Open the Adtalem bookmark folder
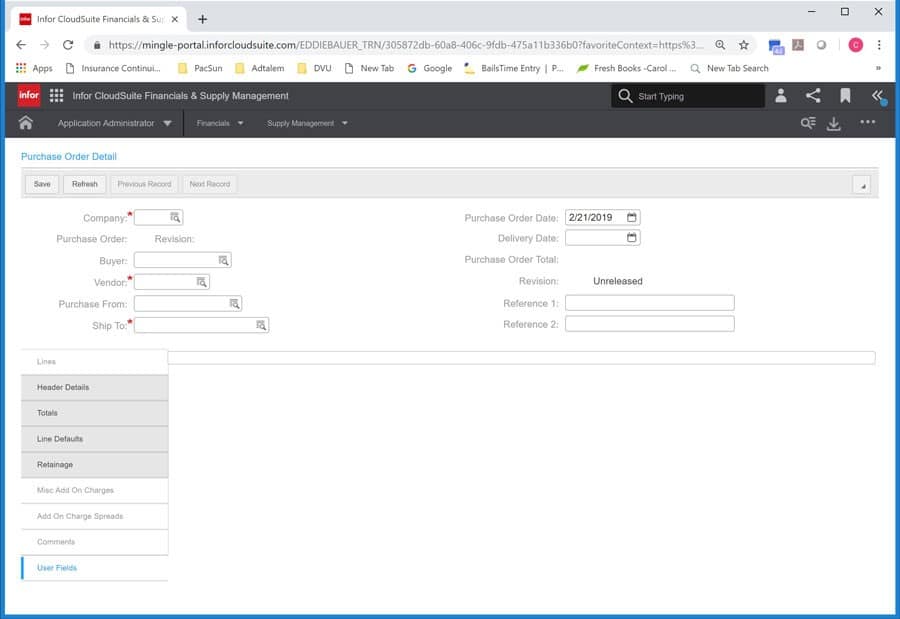This screenshot has width=900, height=619. [259, 68]
